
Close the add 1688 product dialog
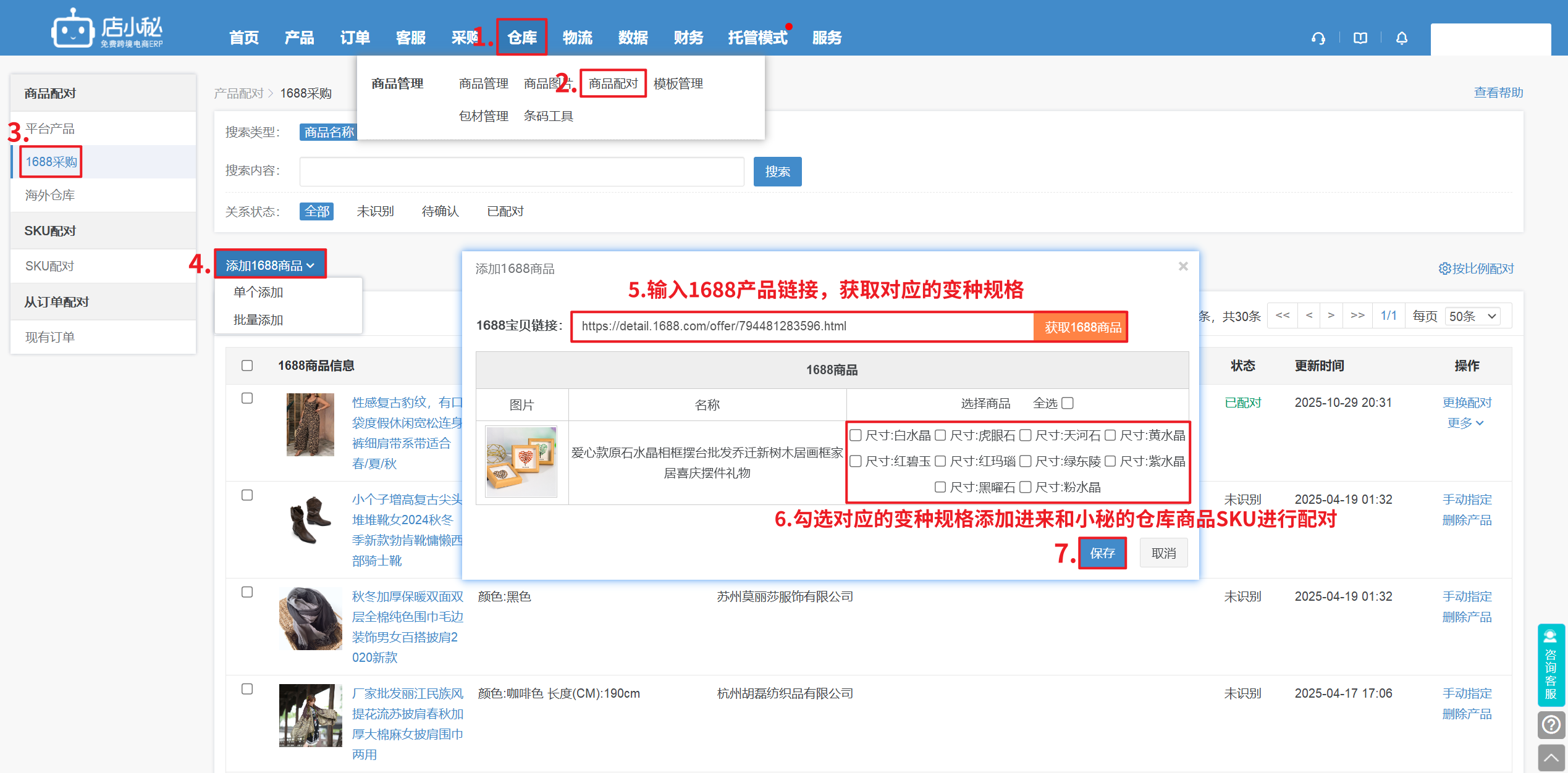[1183, 266]
